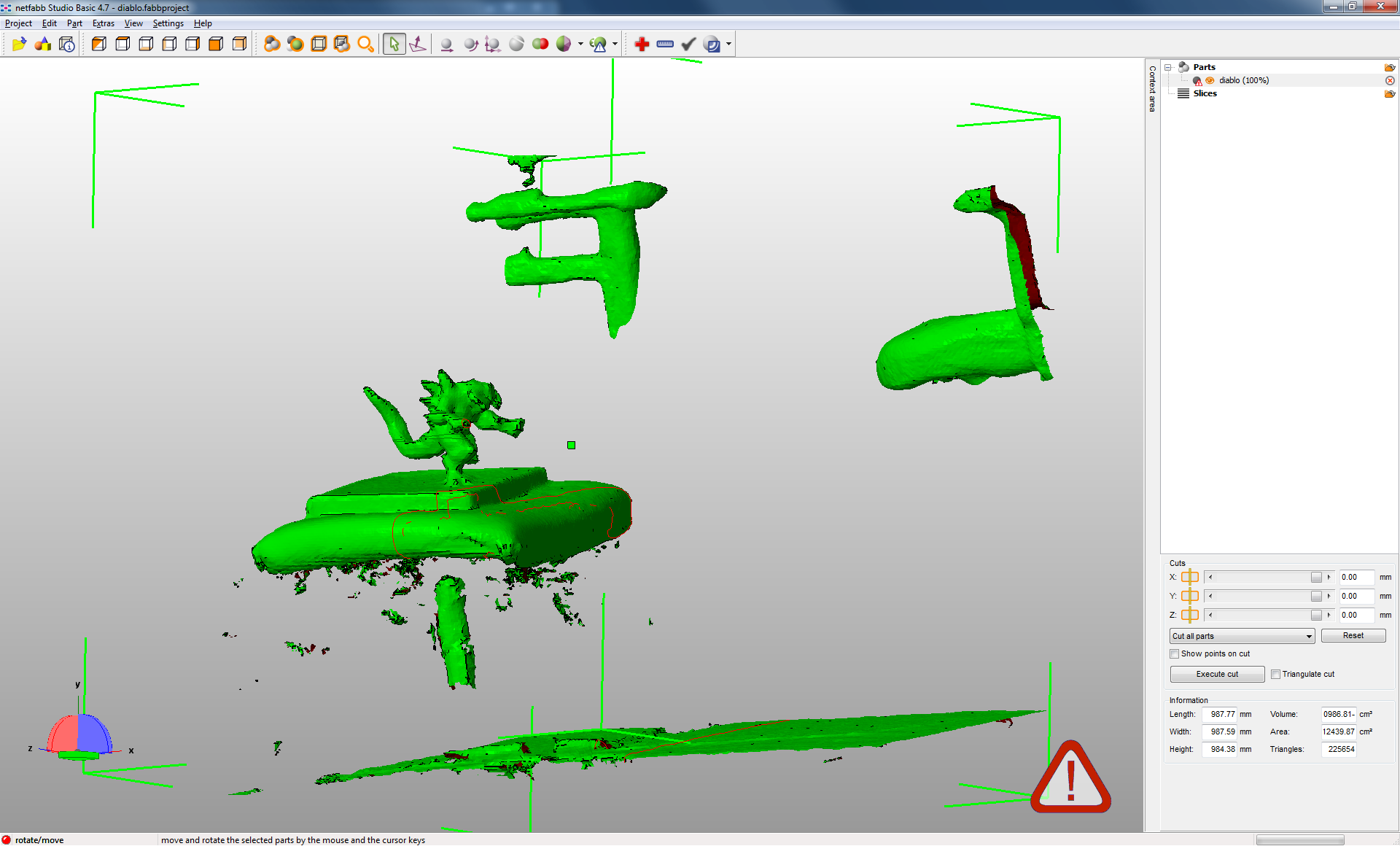This screenshot has width=1400, height=846.
Task: Select the sixth solid orange cube view
Action: 216,44
